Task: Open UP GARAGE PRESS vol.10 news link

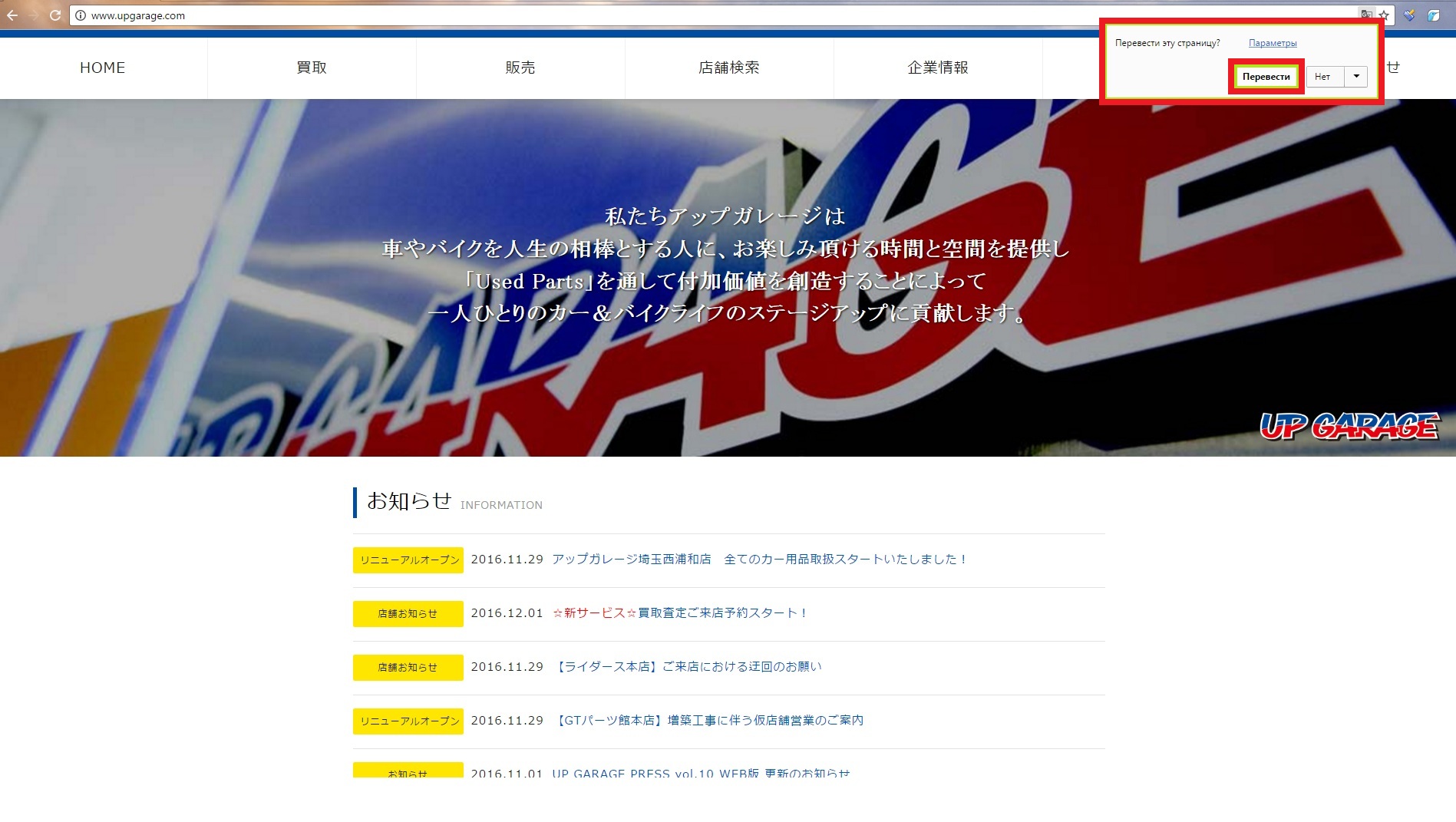Action: point(701,773)
